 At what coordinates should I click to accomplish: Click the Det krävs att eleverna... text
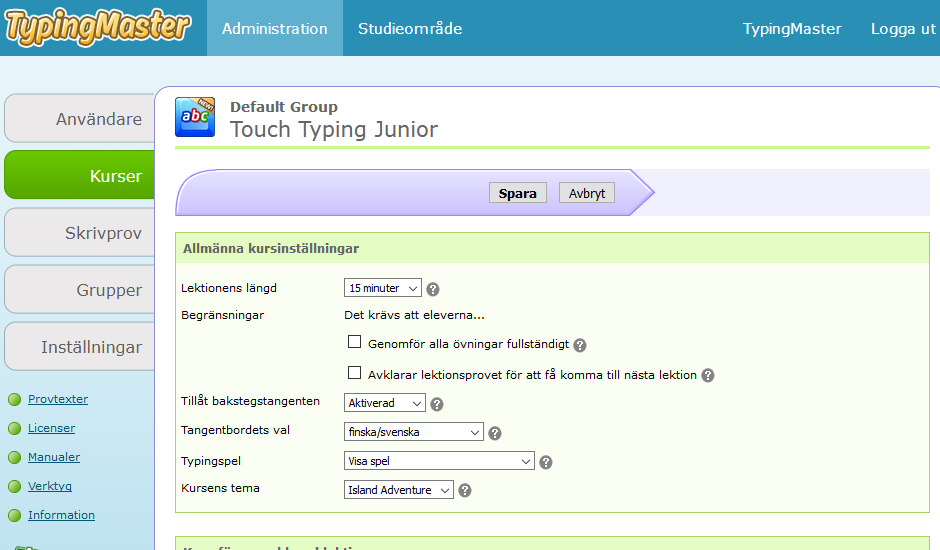(414, 315)
